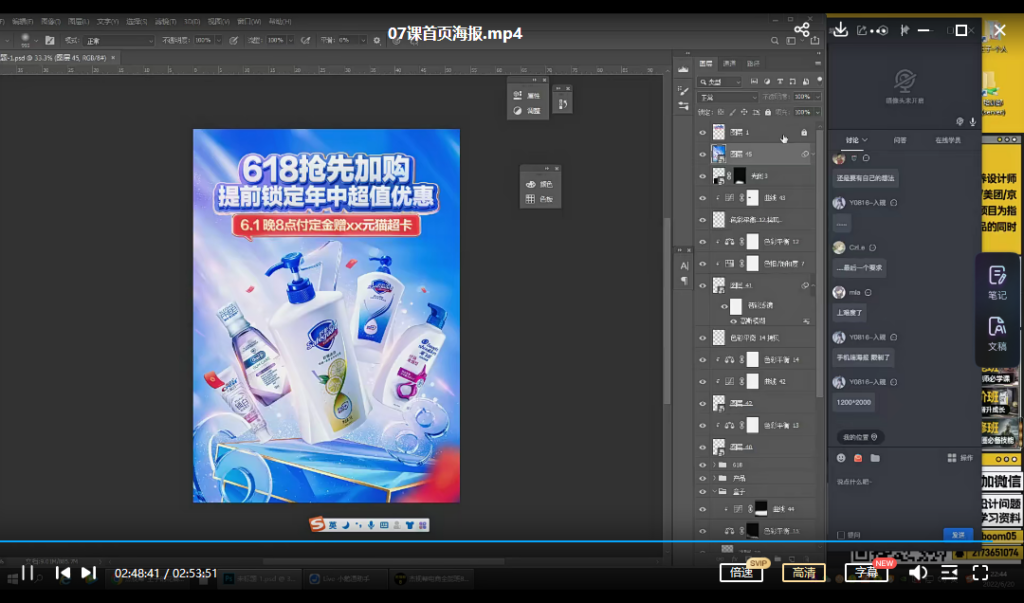The width and height of the screenshot is (1024, 603).
Task: Pause the video playback
Action: point(27,573)
